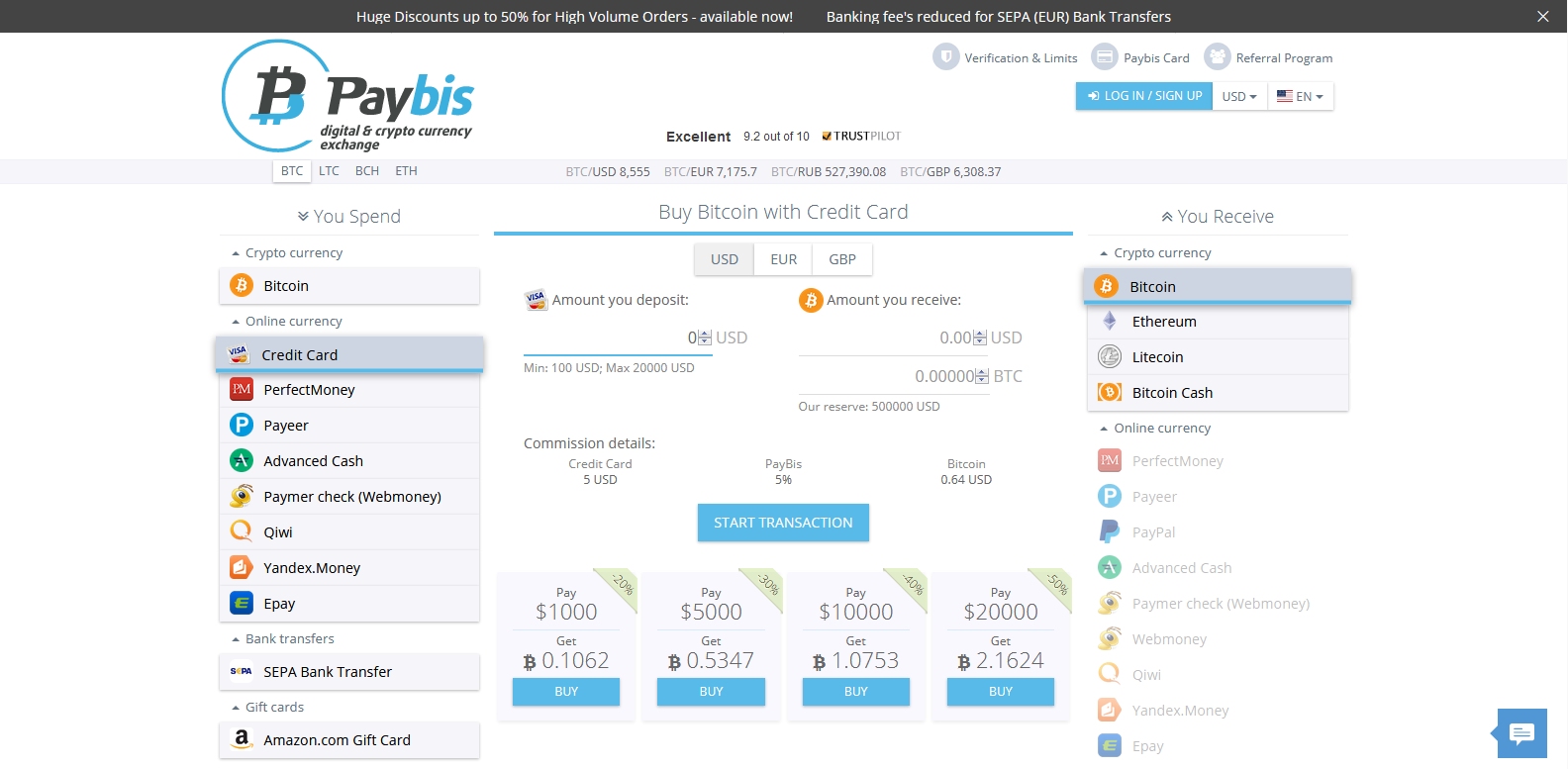Click the Paybis logo

pyautogui.click(x=347, y=96)
